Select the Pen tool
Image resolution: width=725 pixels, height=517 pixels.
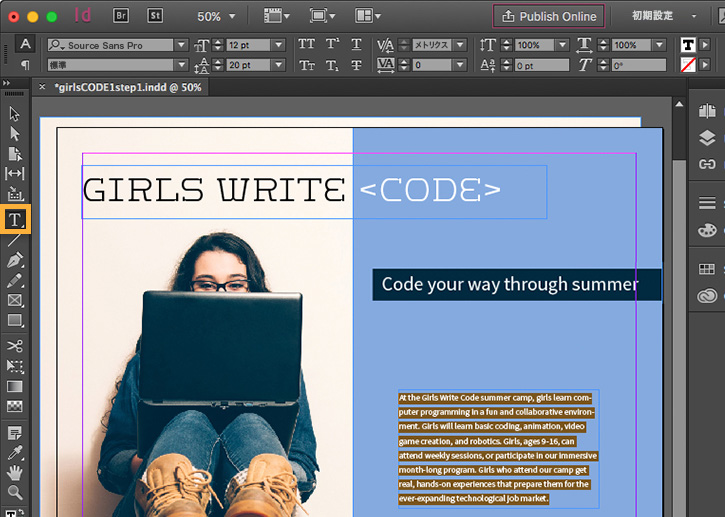(x=14, y=260)
